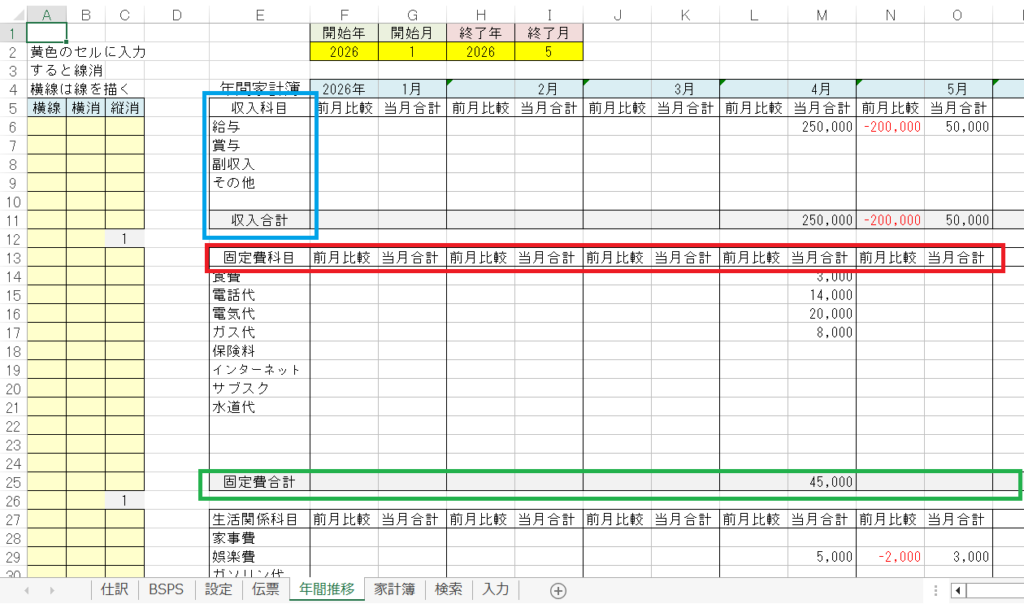Add a new sheet with the plus icon
This screenshot has height=604, width=1024.
tap(558, 591)
